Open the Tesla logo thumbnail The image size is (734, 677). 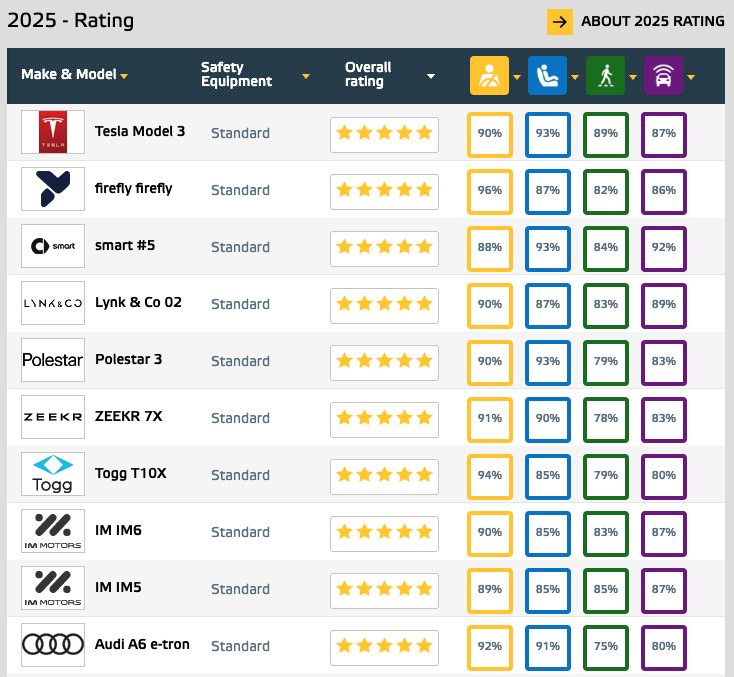tap(53, 132)
